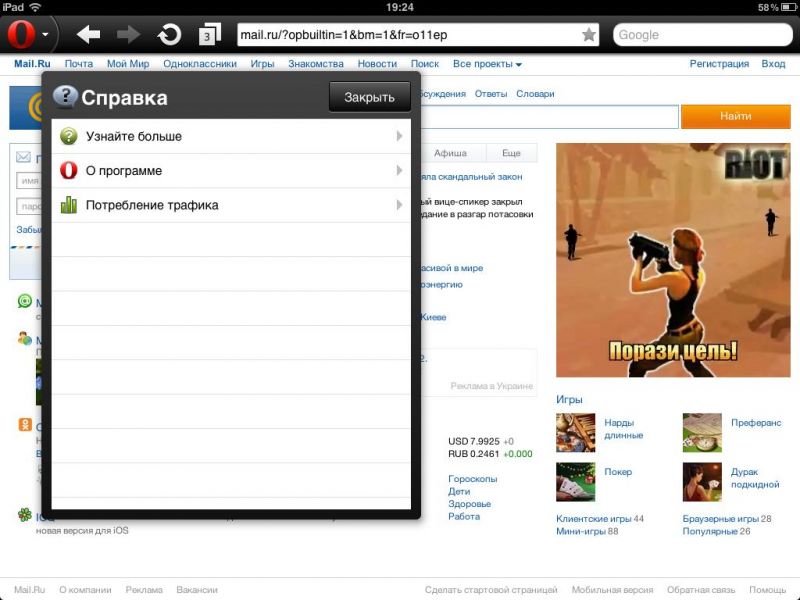Open the Преферанс game icon
The image size is (800, 600).
click(702, 432)
